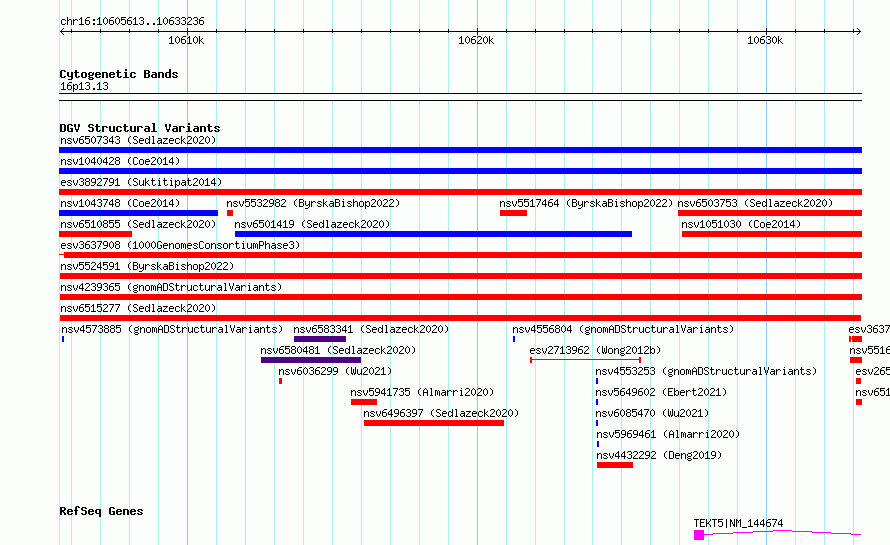Click esv3637908 (1000GenomesConsortiumPhase3) label

tap(180, 245)
